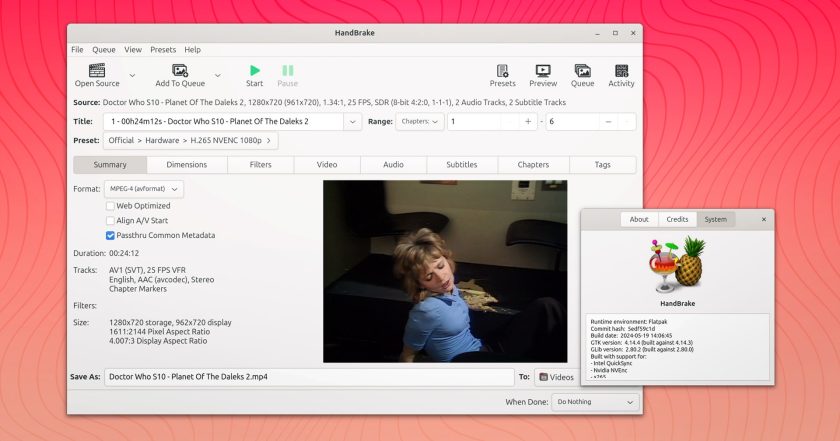Show the Queue window icon
This screenshot has height=441, width=840.
pos(582,70)
